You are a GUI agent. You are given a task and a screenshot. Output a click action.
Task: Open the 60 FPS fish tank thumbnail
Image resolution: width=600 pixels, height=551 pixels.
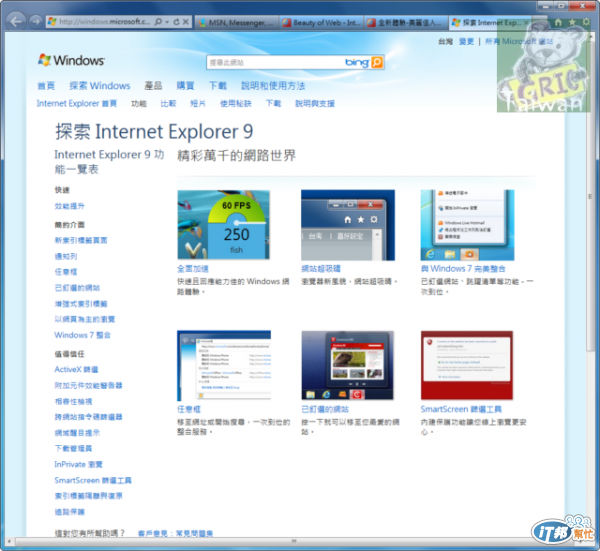tap(223, 225)
